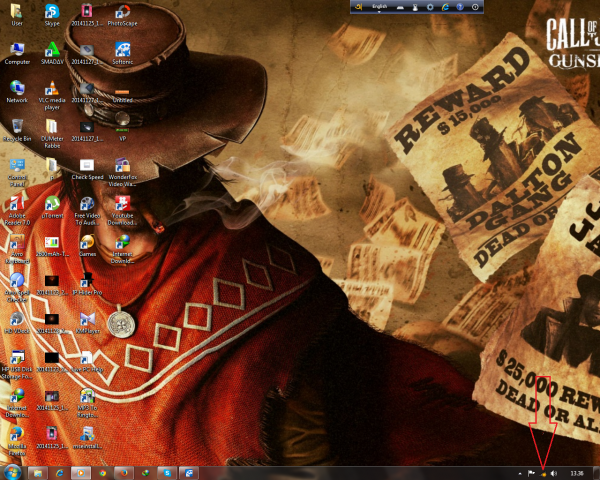Screen dimensions: 600x480
Task: Open the PhotoScape shortcut
Action: pyautogui.click(x=122, y=15)
